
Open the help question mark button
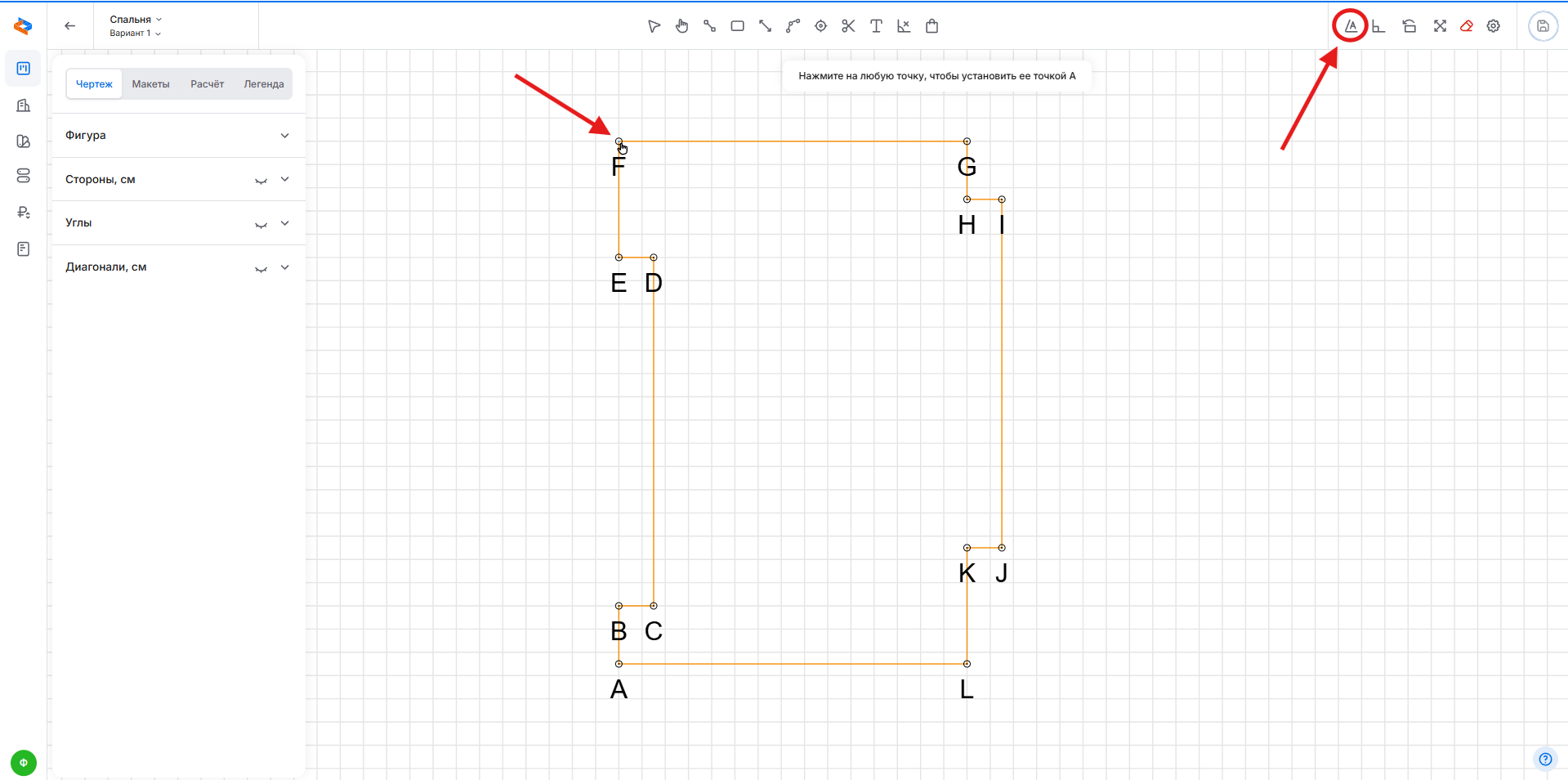pyautogui.click(x=1544, y=759)
